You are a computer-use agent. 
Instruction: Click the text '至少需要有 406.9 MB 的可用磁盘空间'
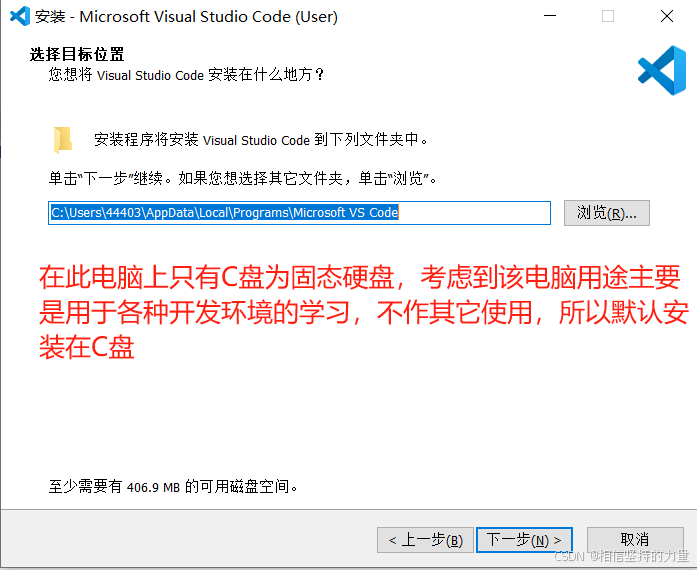(x=173, y=487)
